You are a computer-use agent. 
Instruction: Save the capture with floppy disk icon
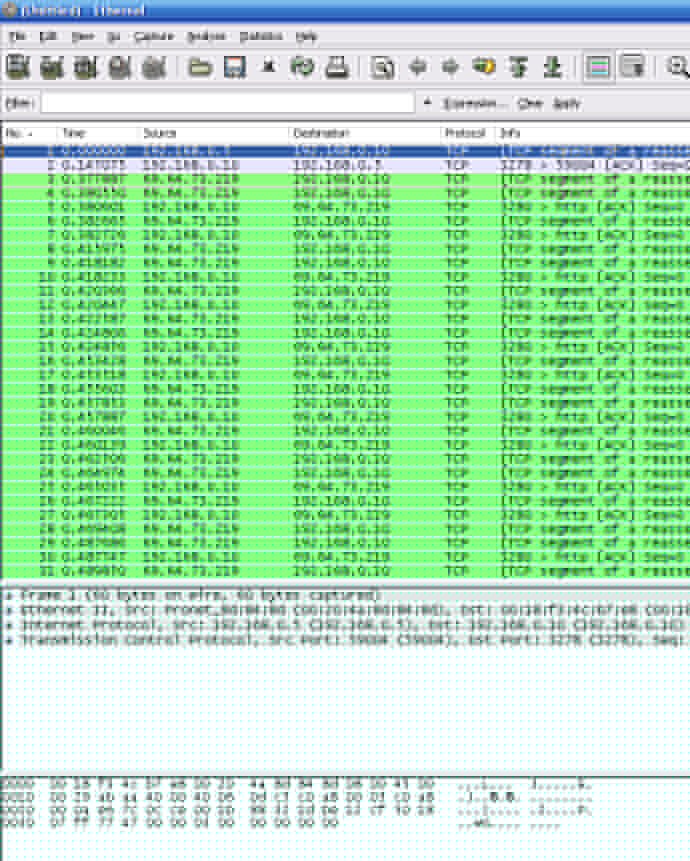point(234,67)
